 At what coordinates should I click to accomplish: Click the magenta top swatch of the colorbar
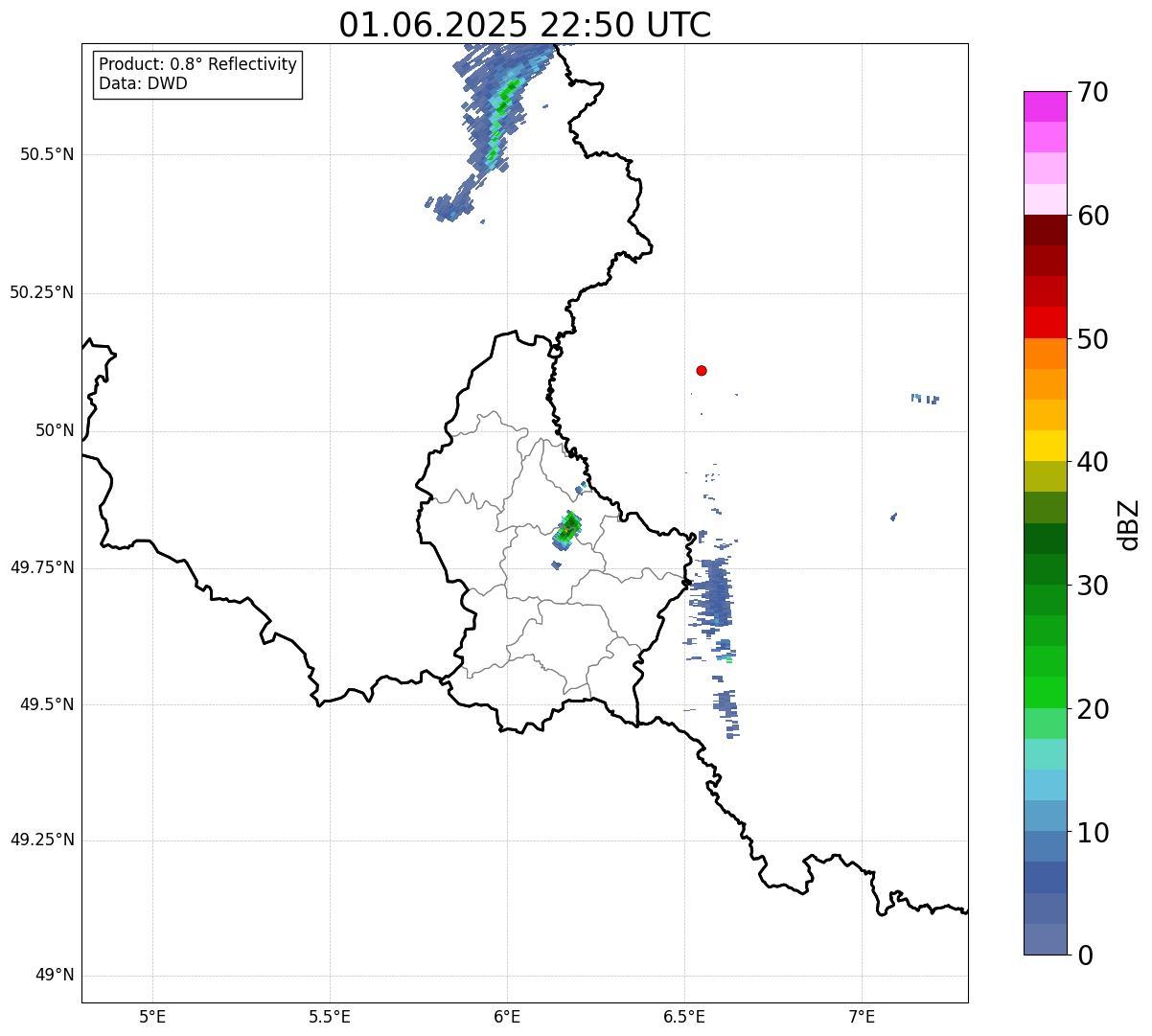point(1046,106)
